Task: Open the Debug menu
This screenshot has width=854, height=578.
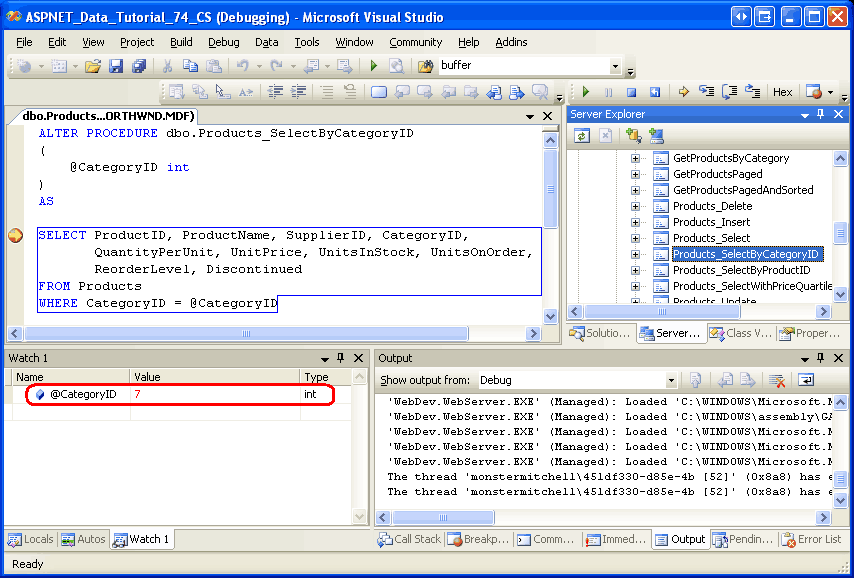Action: point(223,42)
